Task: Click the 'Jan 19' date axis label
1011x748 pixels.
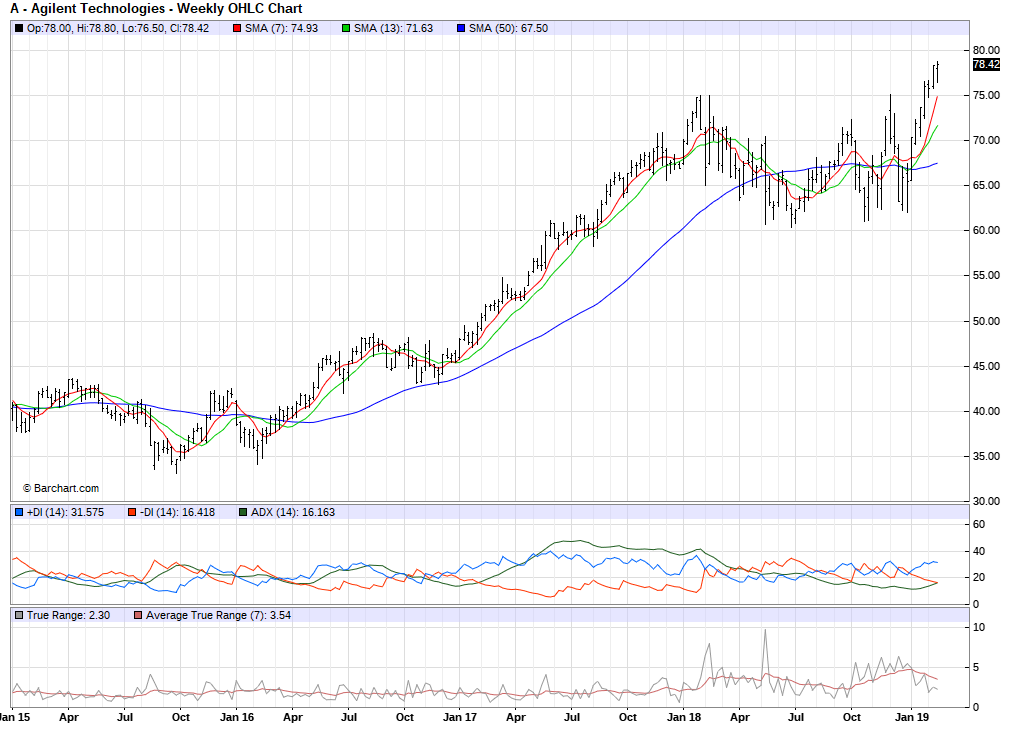Action: pos(912,717)
